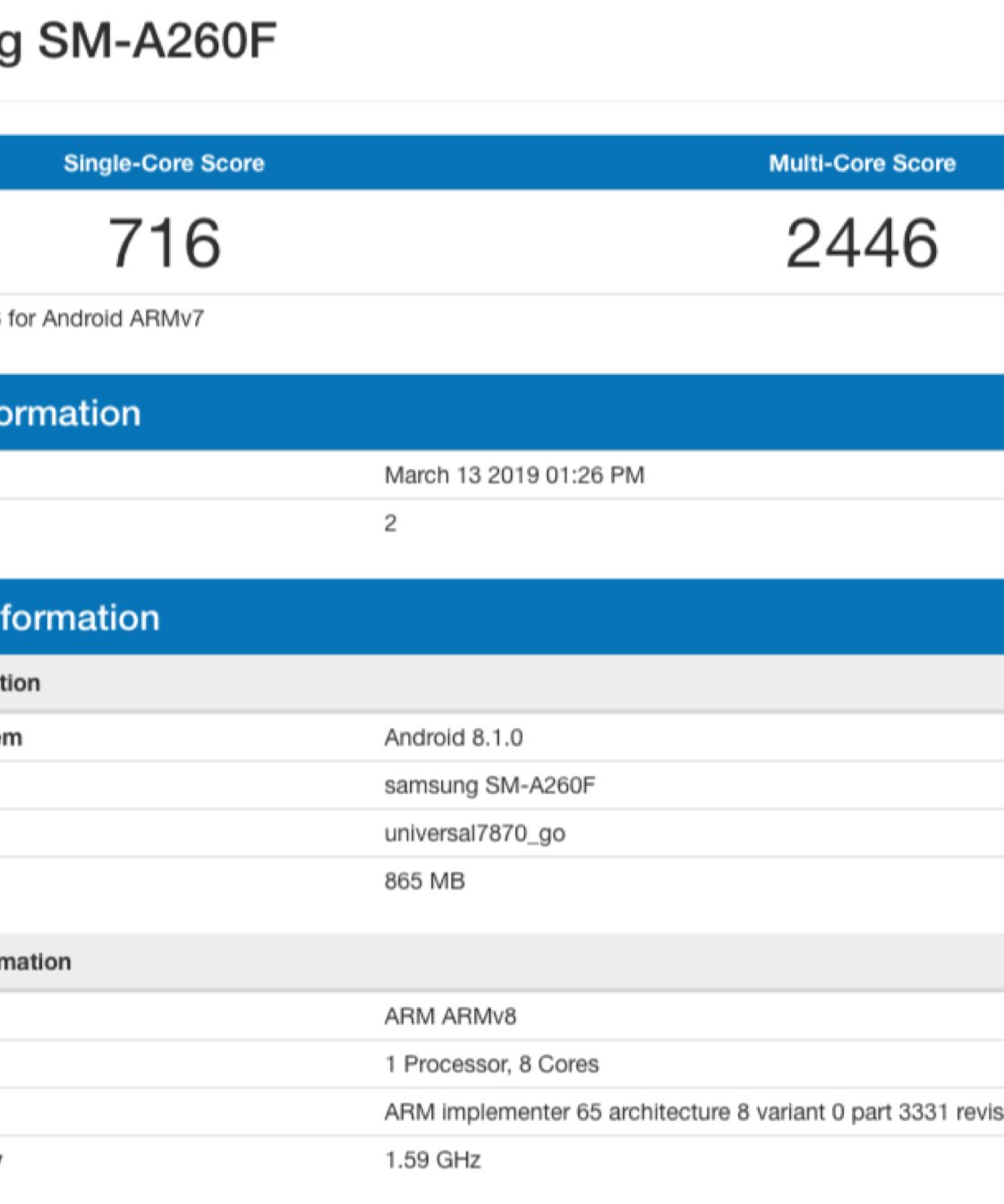Image resolution: width=1004 pixels, height=1204 pixels.
Task: Select the multi-core score 2446
Action: [862, 243]
